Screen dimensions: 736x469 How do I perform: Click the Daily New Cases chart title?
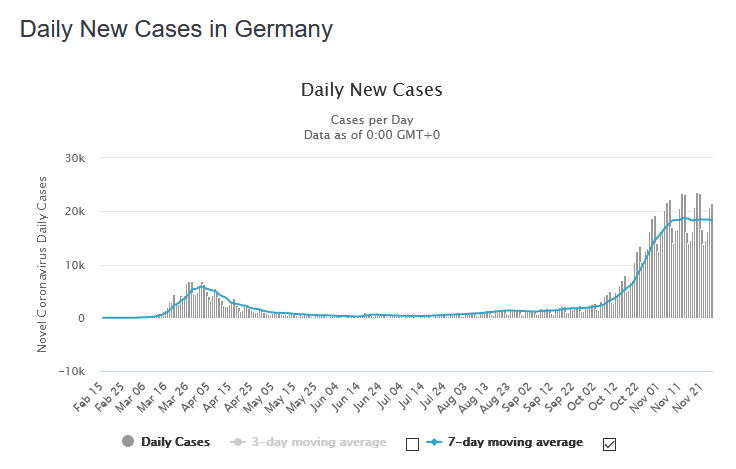371,90
